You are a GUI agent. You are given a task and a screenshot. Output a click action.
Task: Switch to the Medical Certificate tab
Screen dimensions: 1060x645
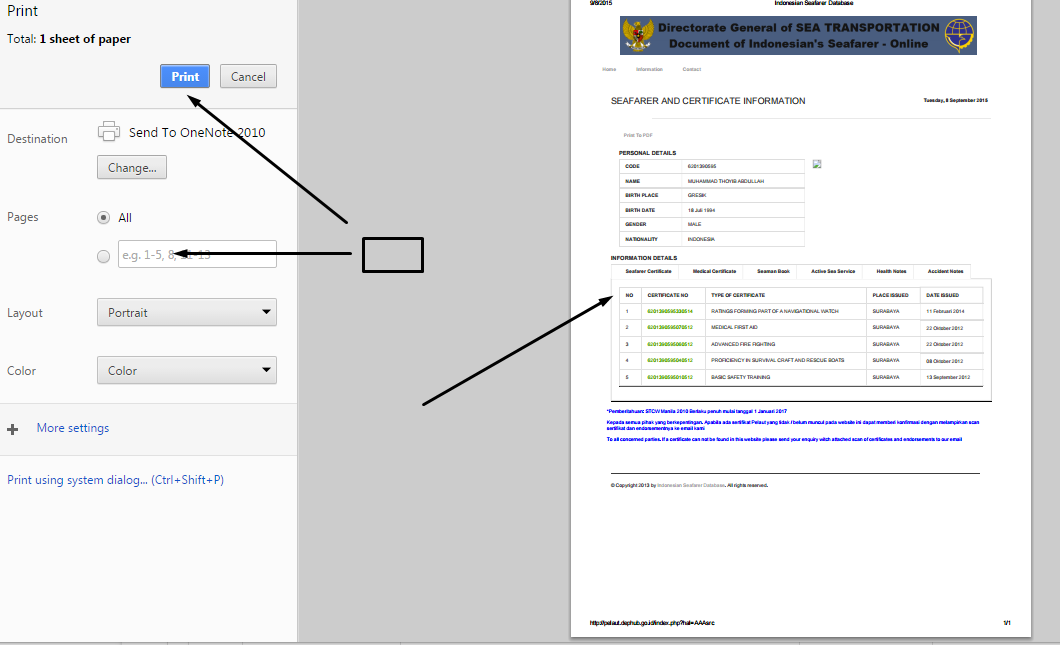pyautogui.click(x=714, y=271)
